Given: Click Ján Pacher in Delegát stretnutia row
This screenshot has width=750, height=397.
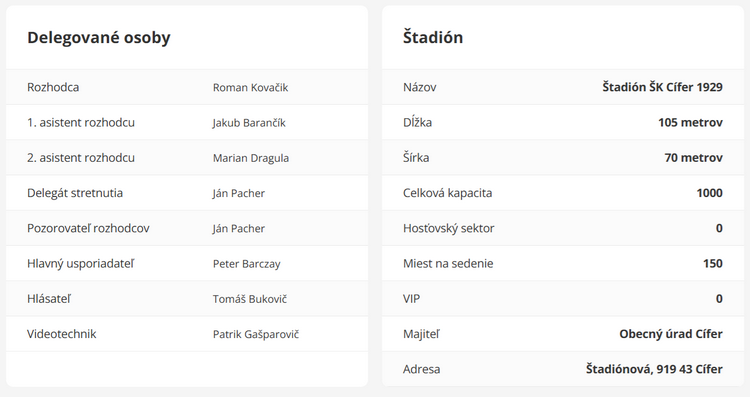Looking at the screenshot, I should 239,193.
